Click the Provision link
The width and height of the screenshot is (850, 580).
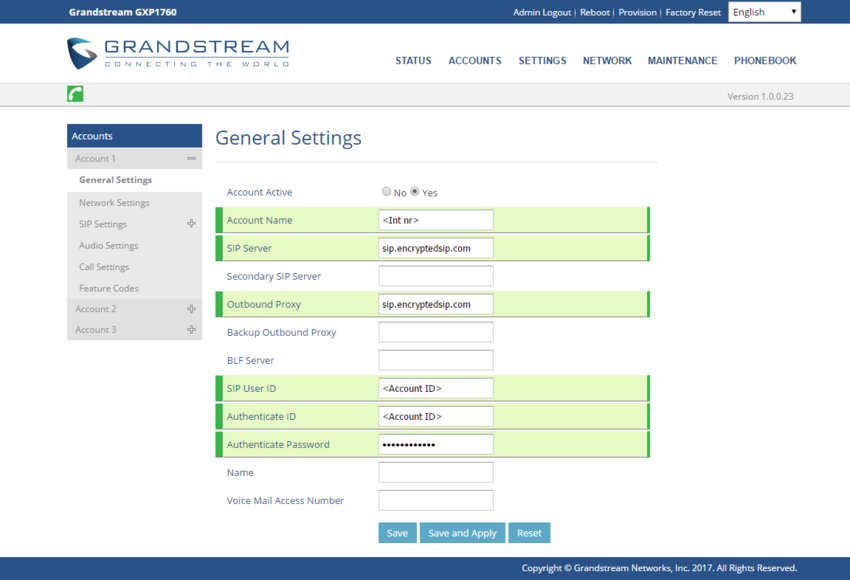[x=638, y=12]
